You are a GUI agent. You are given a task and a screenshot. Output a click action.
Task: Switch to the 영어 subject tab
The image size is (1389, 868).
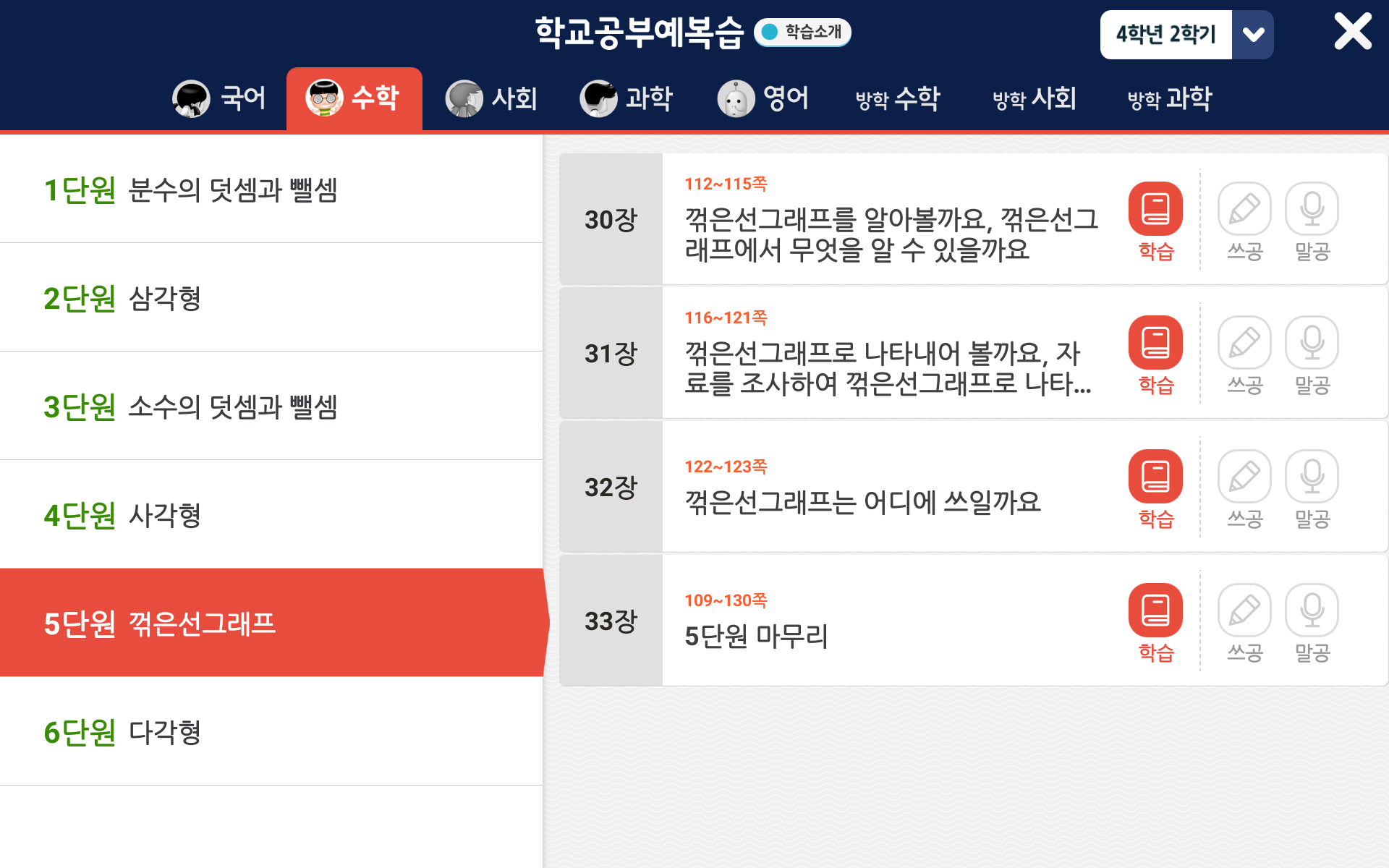tap(763, 98)
